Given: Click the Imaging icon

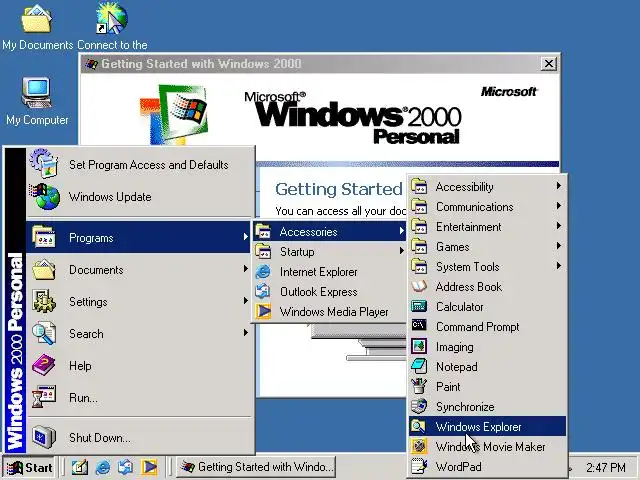Looking at the screenshot, I should tap(419, 347).
